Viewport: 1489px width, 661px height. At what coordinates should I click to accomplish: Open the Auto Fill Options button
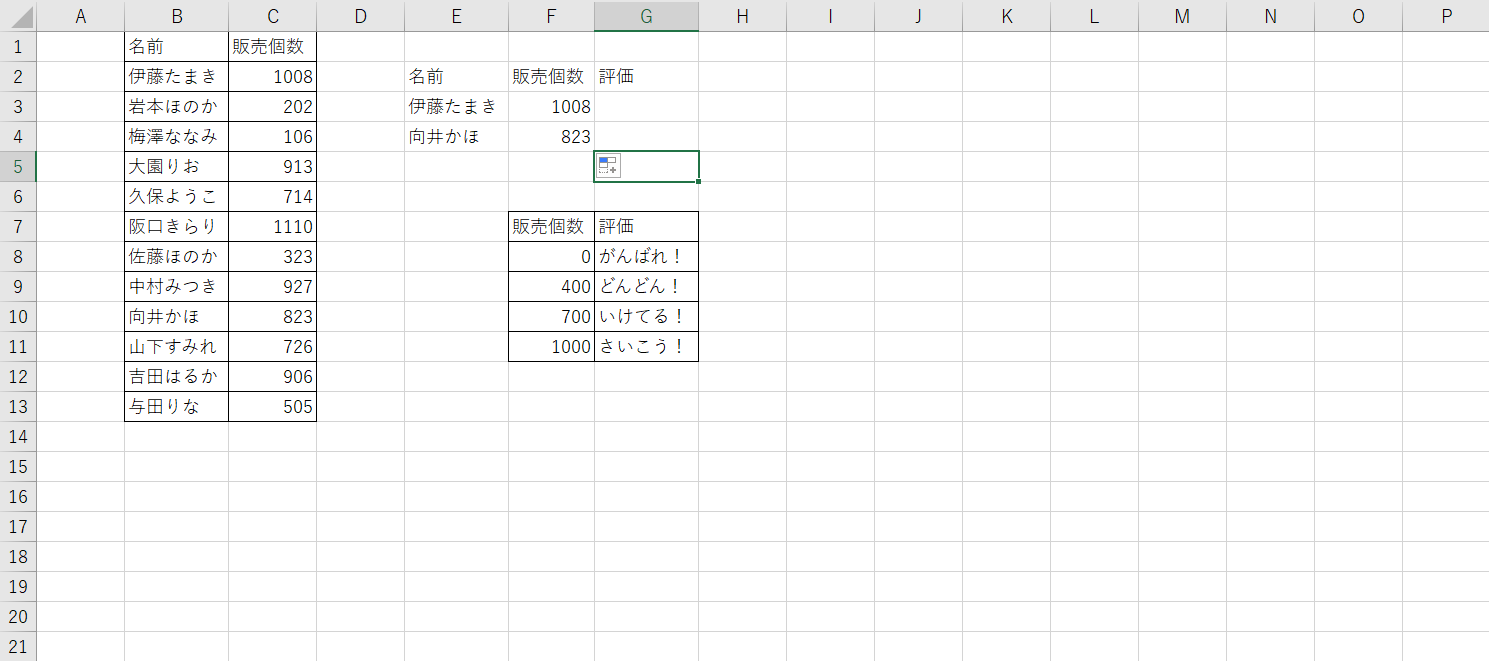pyautogui.click(x=608, y=166)
